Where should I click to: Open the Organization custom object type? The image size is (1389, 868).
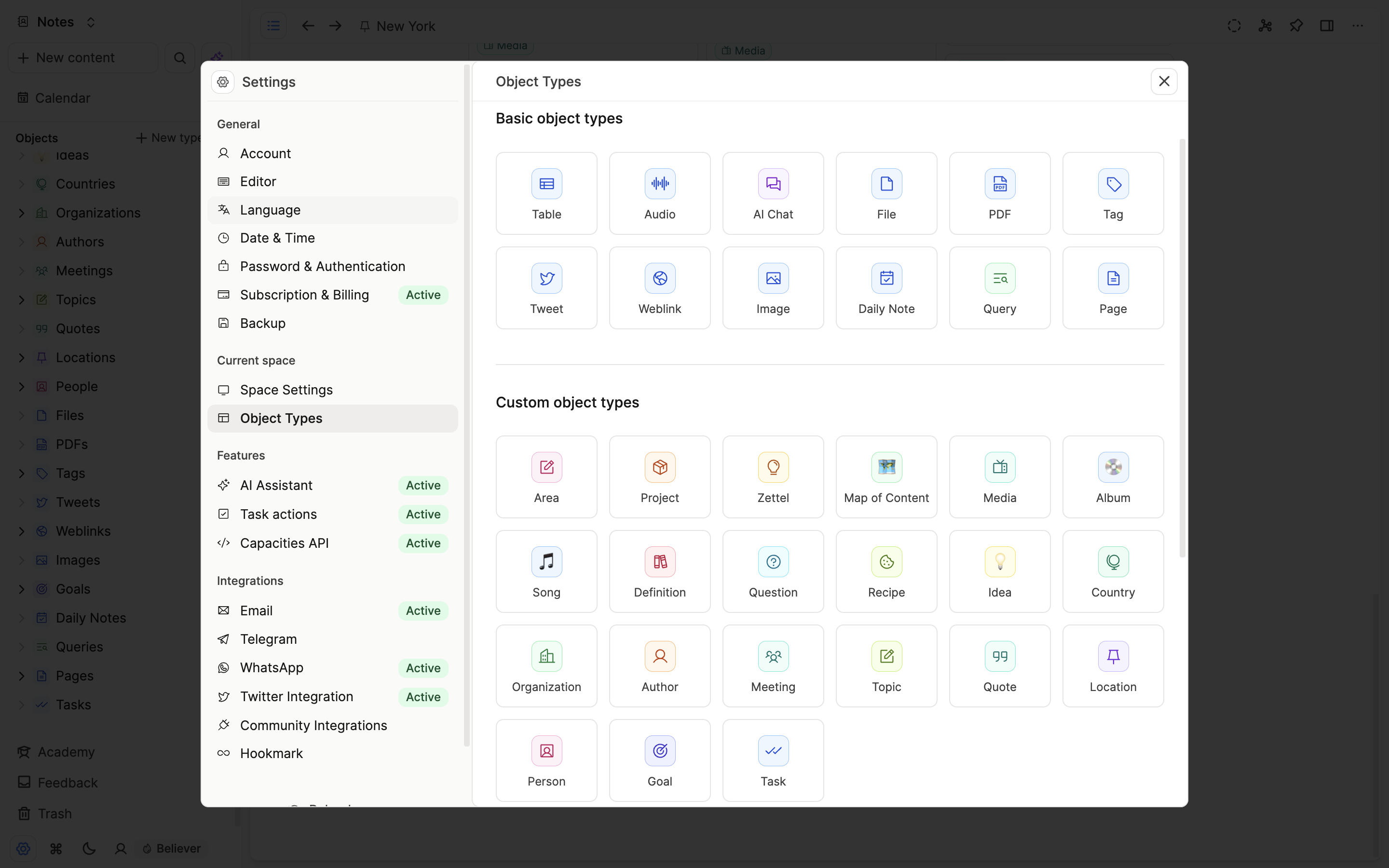[546, 666]
